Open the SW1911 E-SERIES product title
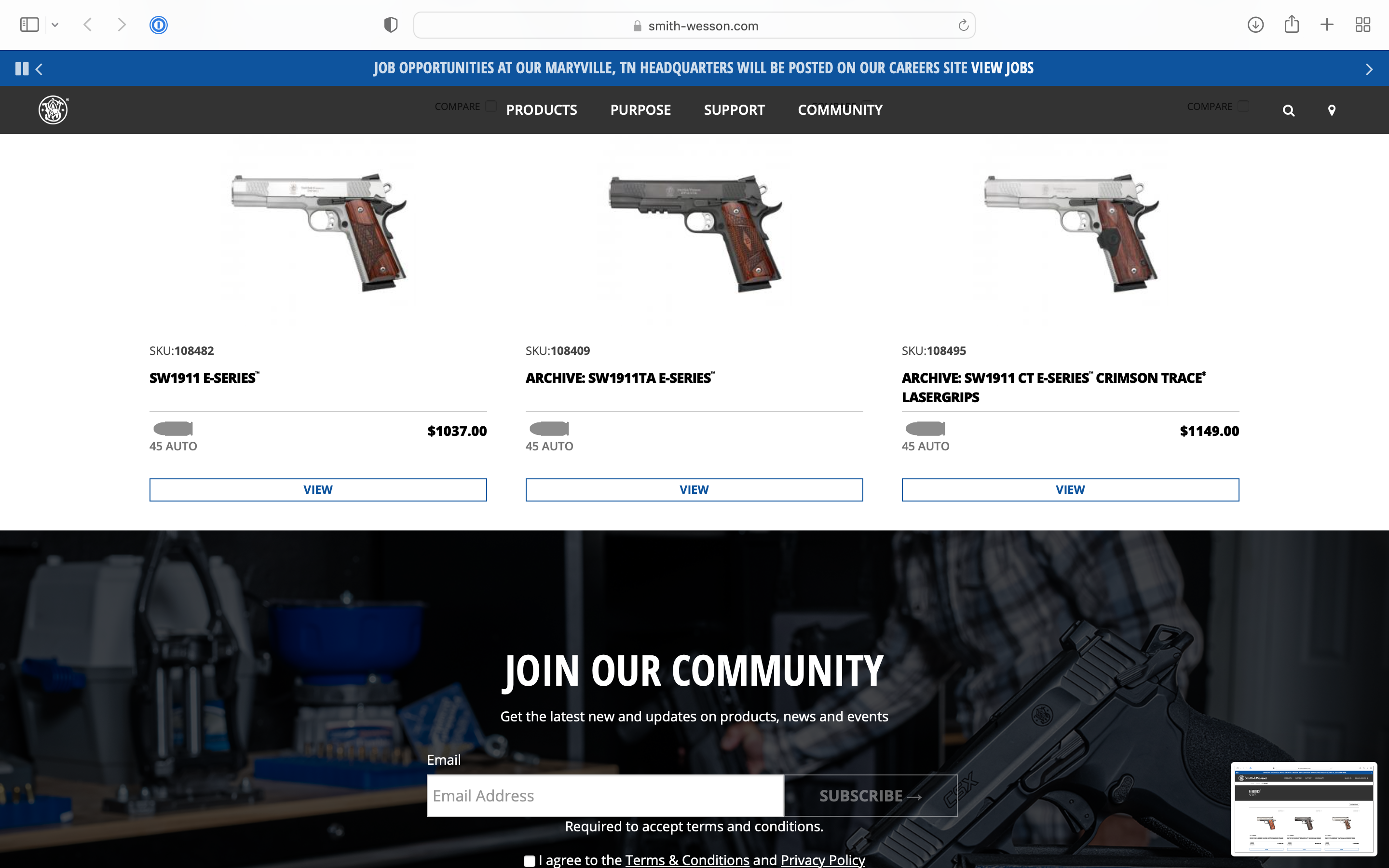The height and width of the screenshot is (868, 1389). (204, 378)
